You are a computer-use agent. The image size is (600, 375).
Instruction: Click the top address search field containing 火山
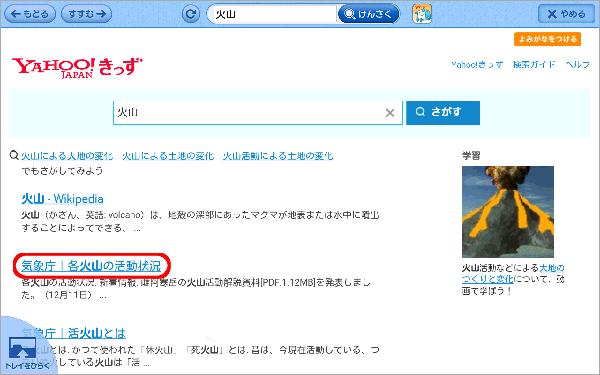coord(272,14)
